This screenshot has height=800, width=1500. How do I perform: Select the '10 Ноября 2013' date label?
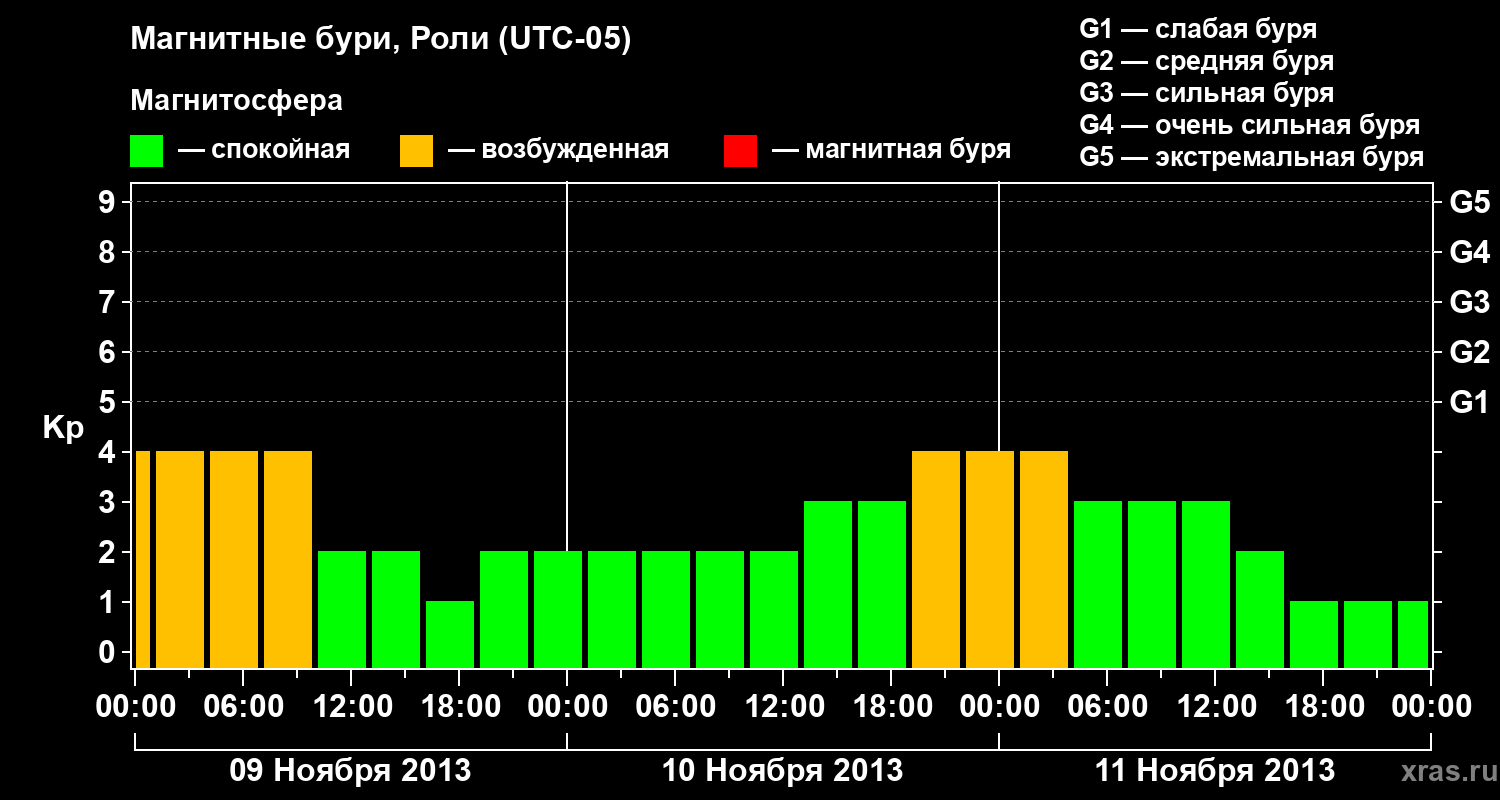[x=782, y=770]
